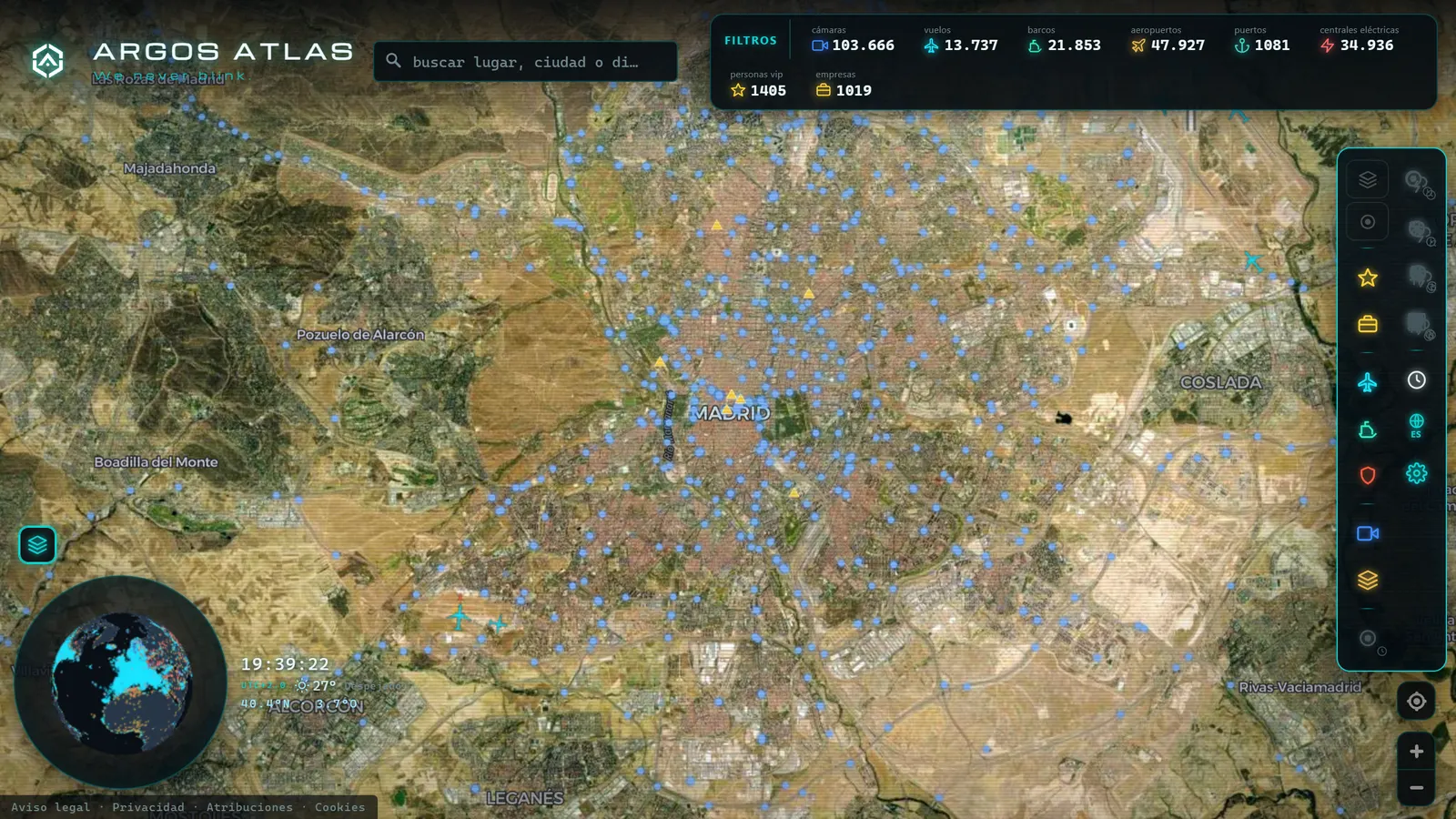
Task: Toggle the empresas filter showing 1019
Action: pos(844,85)
